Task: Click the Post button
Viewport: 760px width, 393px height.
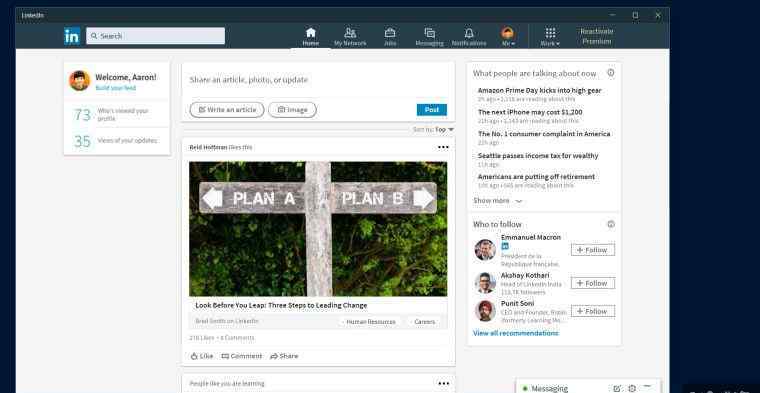Action: [x=431, y=110]
